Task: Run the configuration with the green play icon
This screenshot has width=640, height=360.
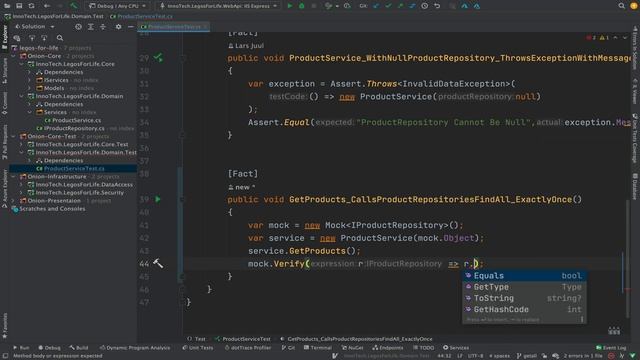Action: tap(290, 6)
